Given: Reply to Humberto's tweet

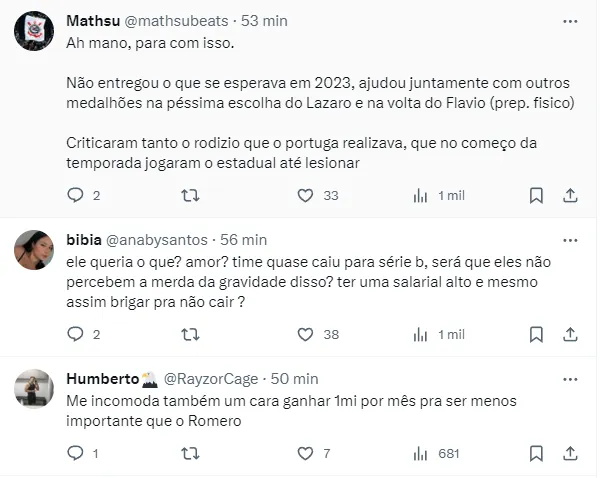Looking at the screenshot, I should pos(75,453).
